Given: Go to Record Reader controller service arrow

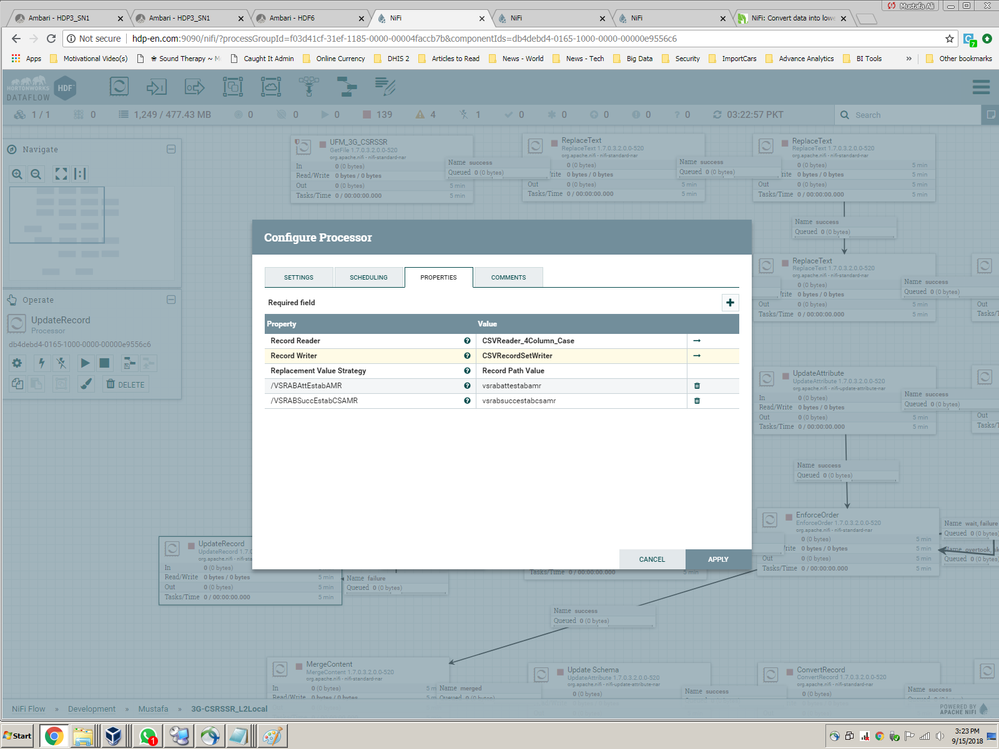Looking at the screenshot, I should 696,341.
